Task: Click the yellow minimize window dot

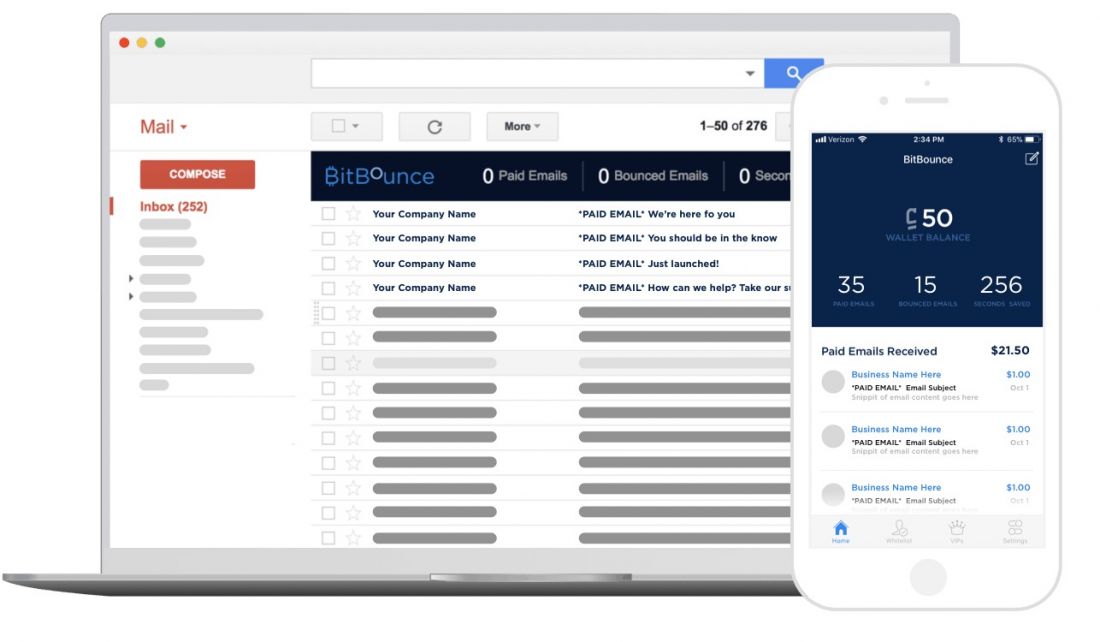Action: (x=142, y=43)
